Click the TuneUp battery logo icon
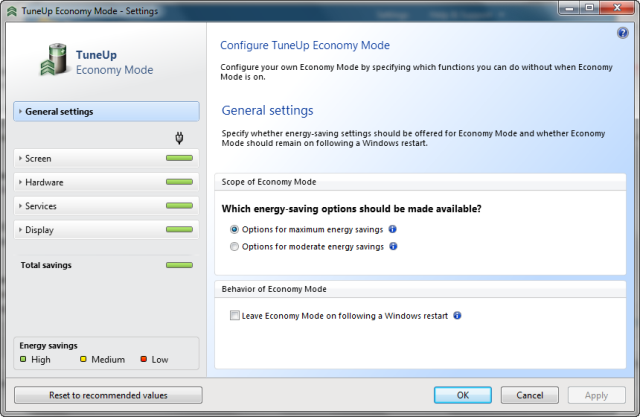The image size is (640, 417). [x=54, y=60]
